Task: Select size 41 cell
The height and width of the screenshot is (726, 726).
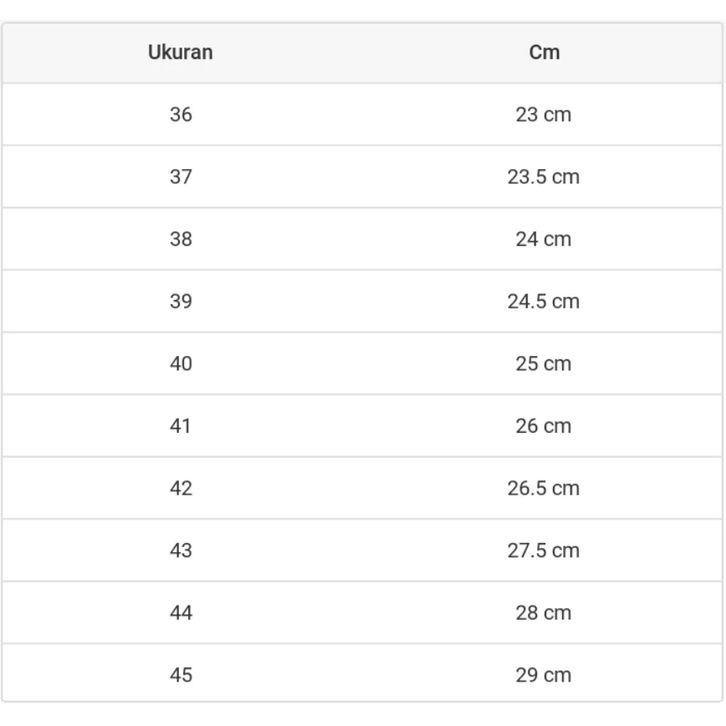Action: 180,426
